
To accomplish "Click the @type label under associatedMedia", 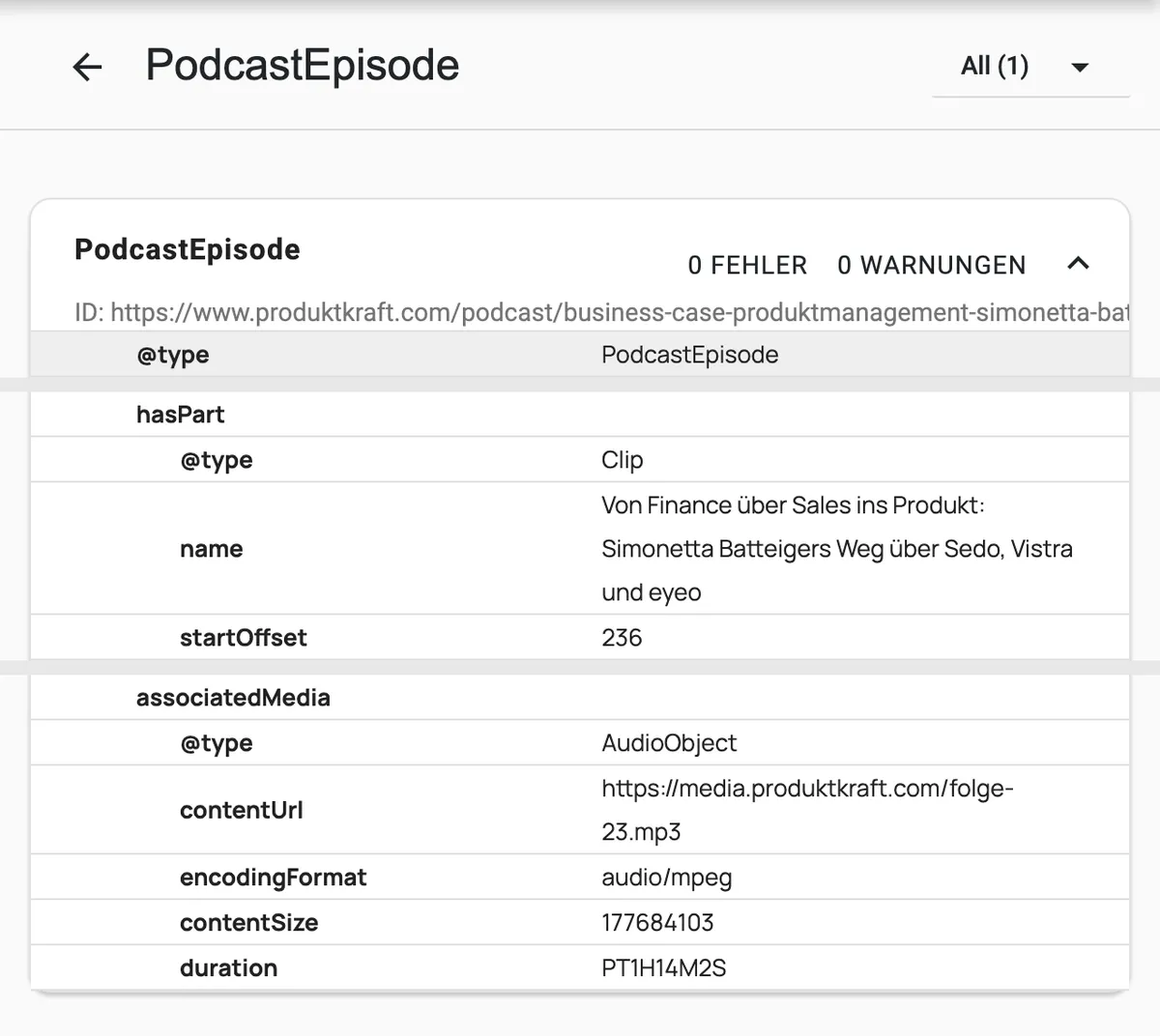I will click(217, 743).
